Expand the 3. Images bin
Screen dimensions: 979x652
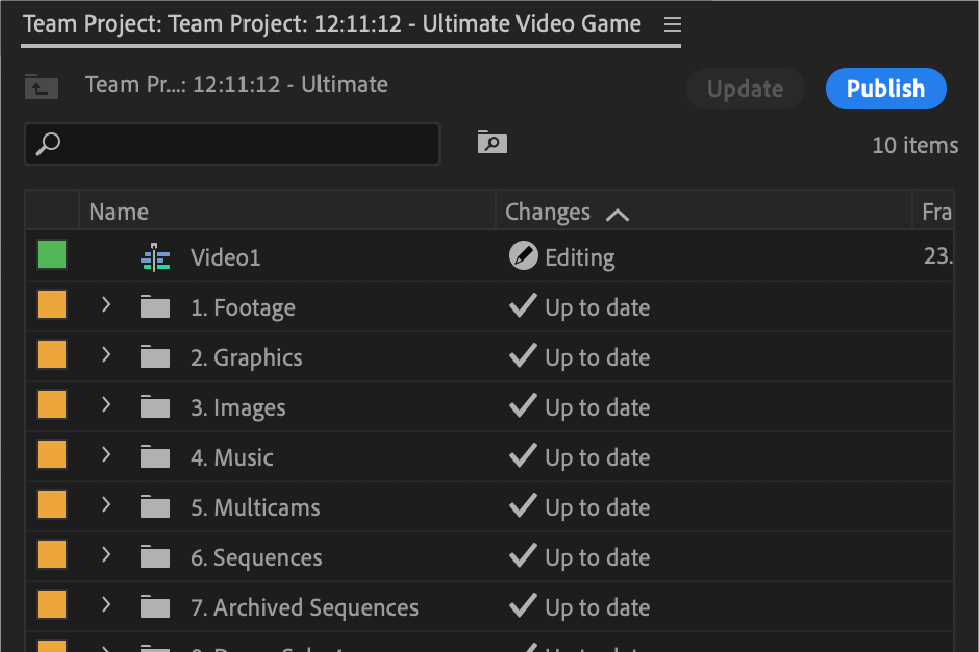(x=106, y=406)
